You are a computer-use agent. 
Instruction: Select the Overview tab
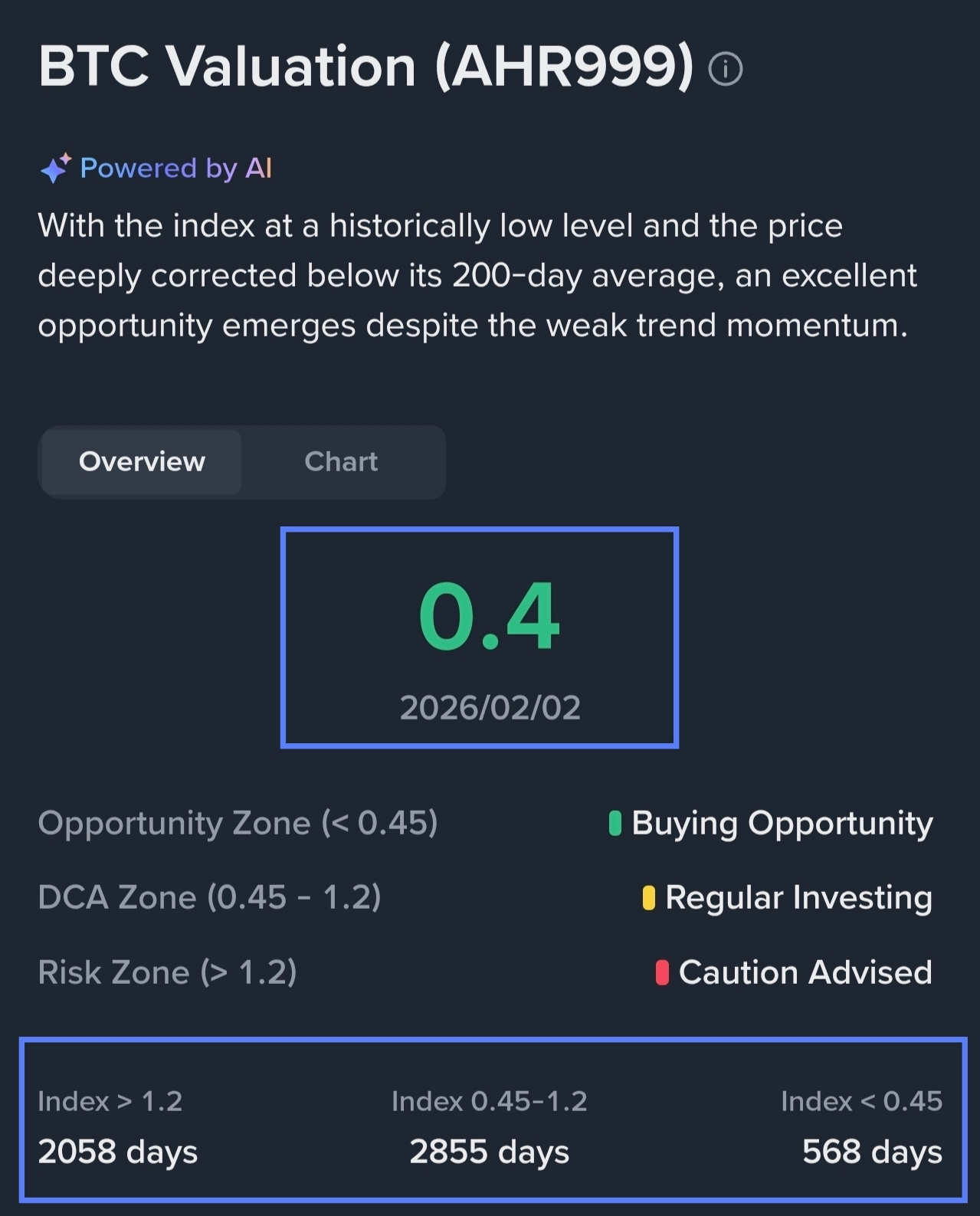click(x=142, y=461)
